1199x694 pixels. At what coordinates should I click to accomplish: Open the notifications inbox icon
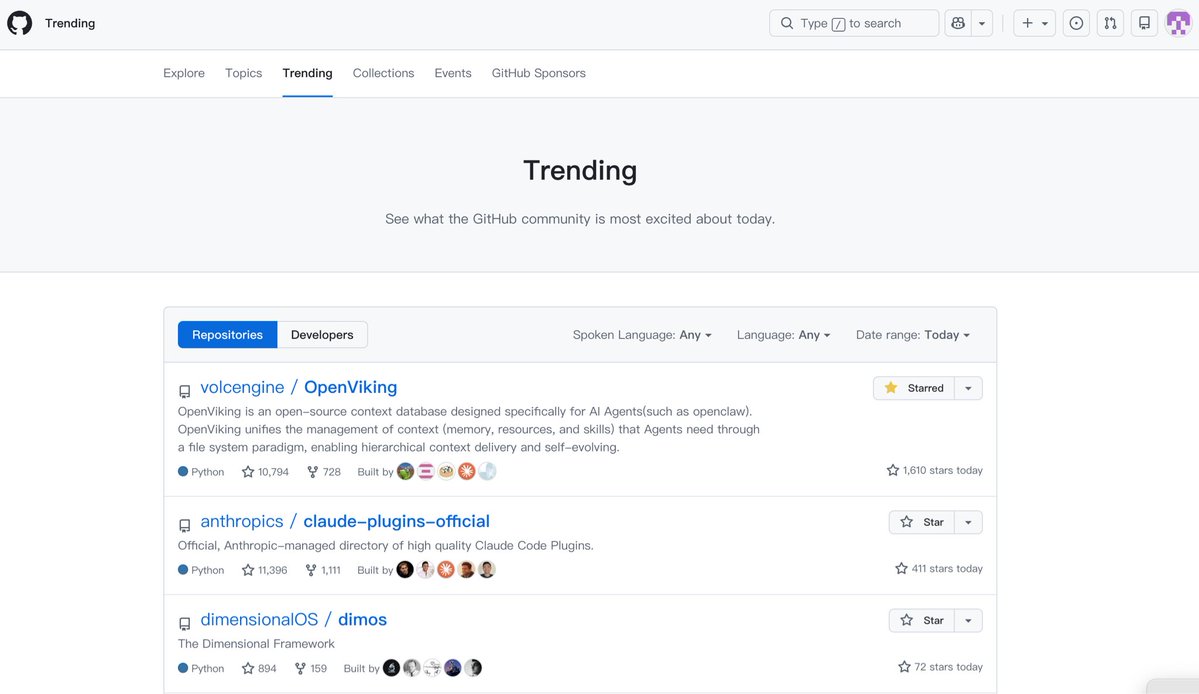[x=1144, y=22]
